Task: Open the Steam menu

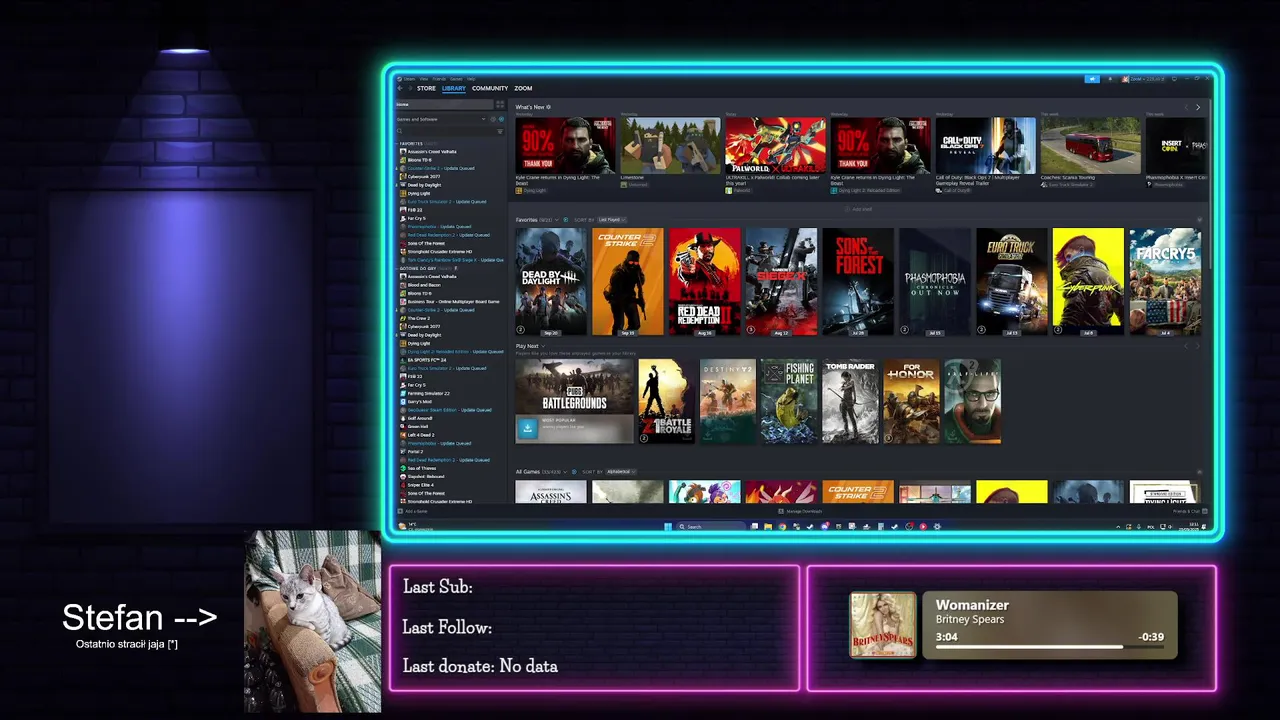Action: coord(409,79)
